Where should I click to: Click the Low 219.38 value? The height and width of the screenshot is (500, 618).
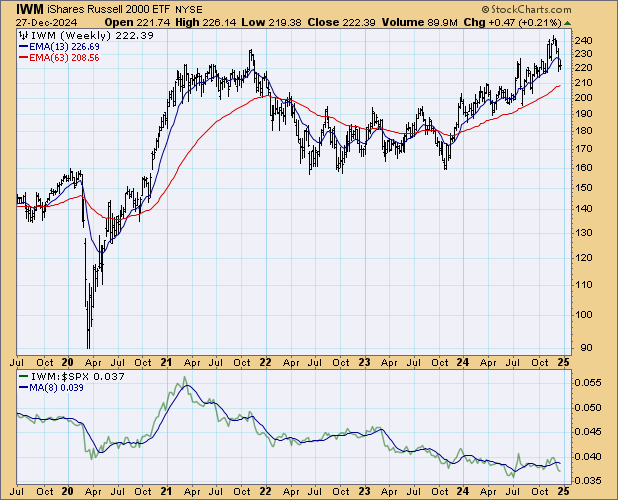tap(272, 22)
